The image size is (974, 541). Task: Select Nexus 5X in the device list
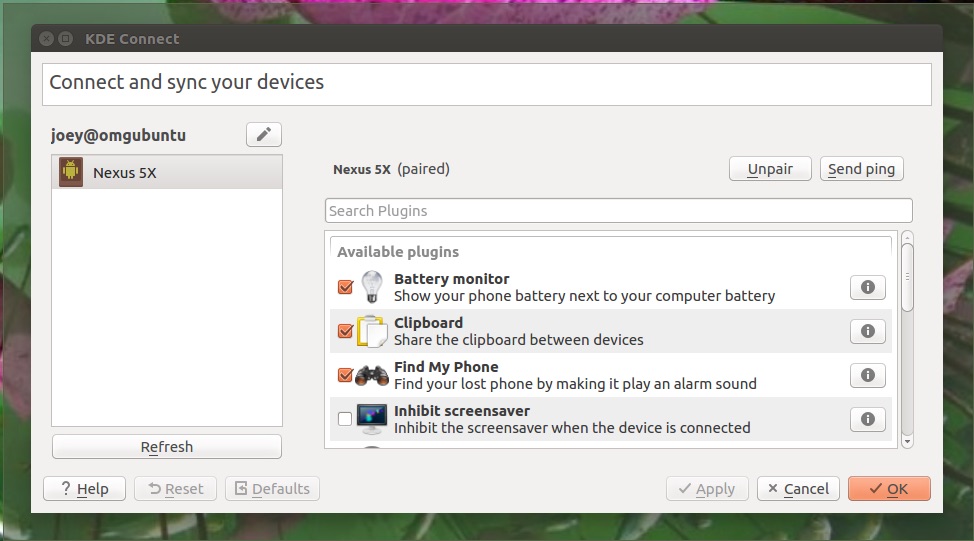[166, 173]
